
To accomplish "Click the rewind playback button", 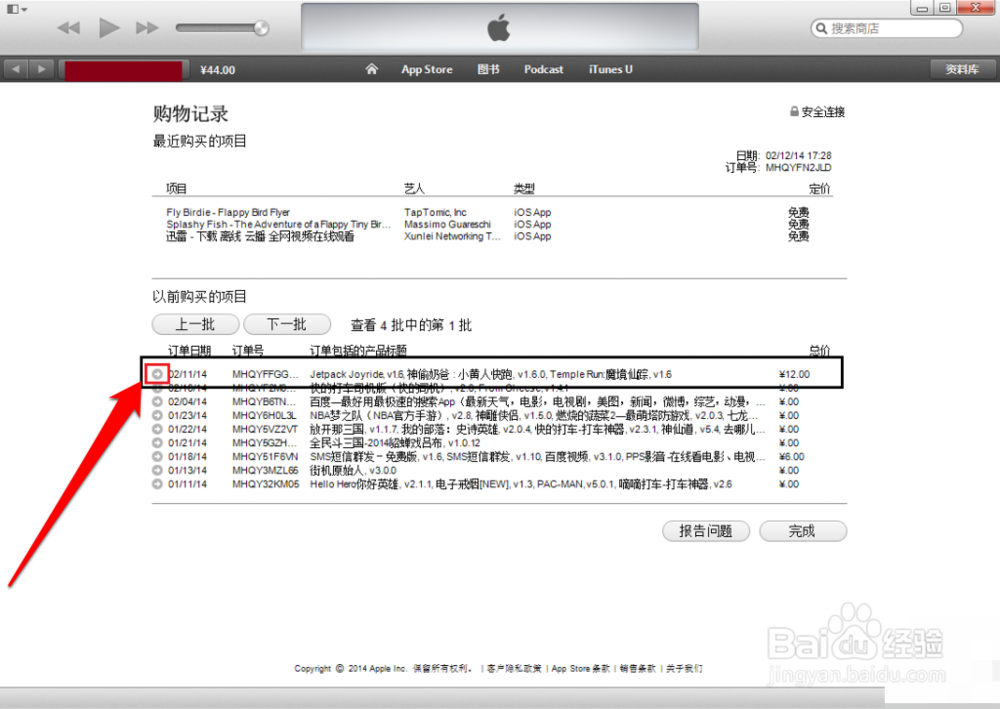I will tap(68, 27).
